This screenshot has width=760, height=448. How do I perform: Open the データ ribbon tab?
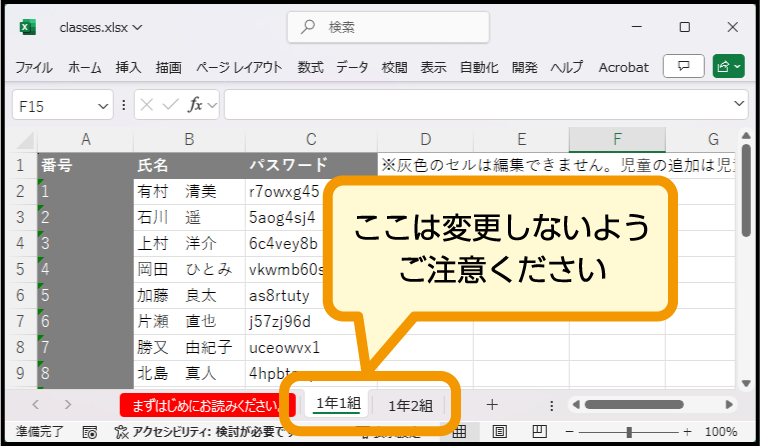point(352,67)
